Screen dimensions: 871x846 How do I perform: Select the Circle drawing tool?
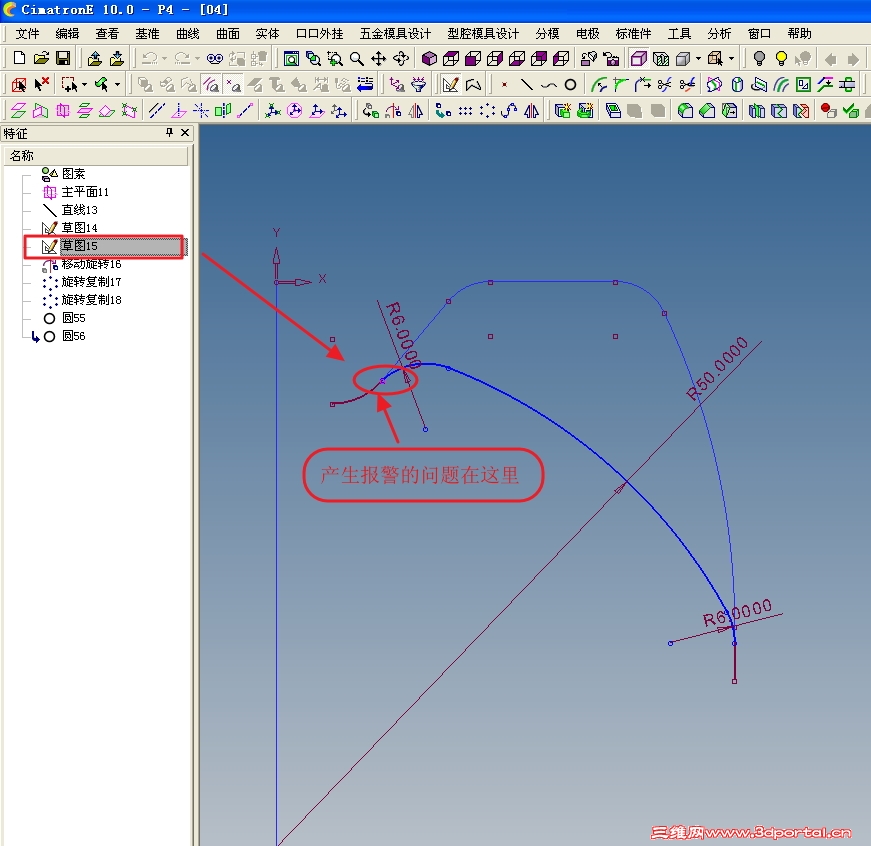pos(570,84)
